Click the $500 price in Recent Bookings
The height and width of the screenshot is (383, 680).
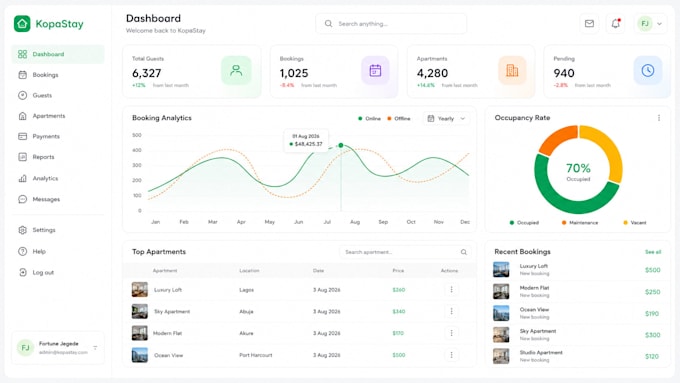pyautogui.click(x=653, y=270)
